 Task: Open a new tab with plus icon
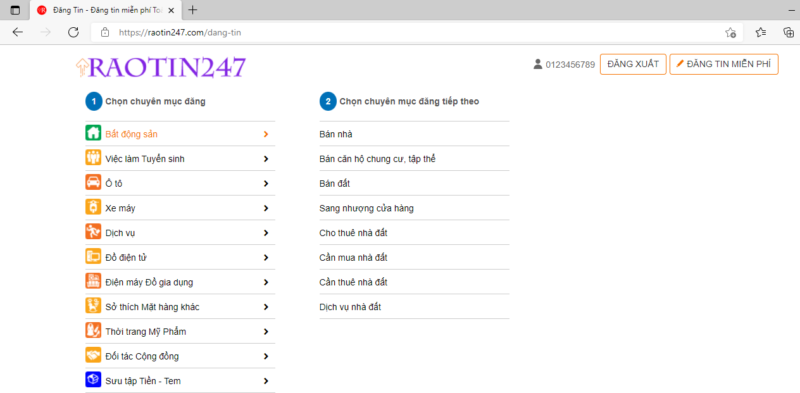pyautogui.click(x=193, y=10)
